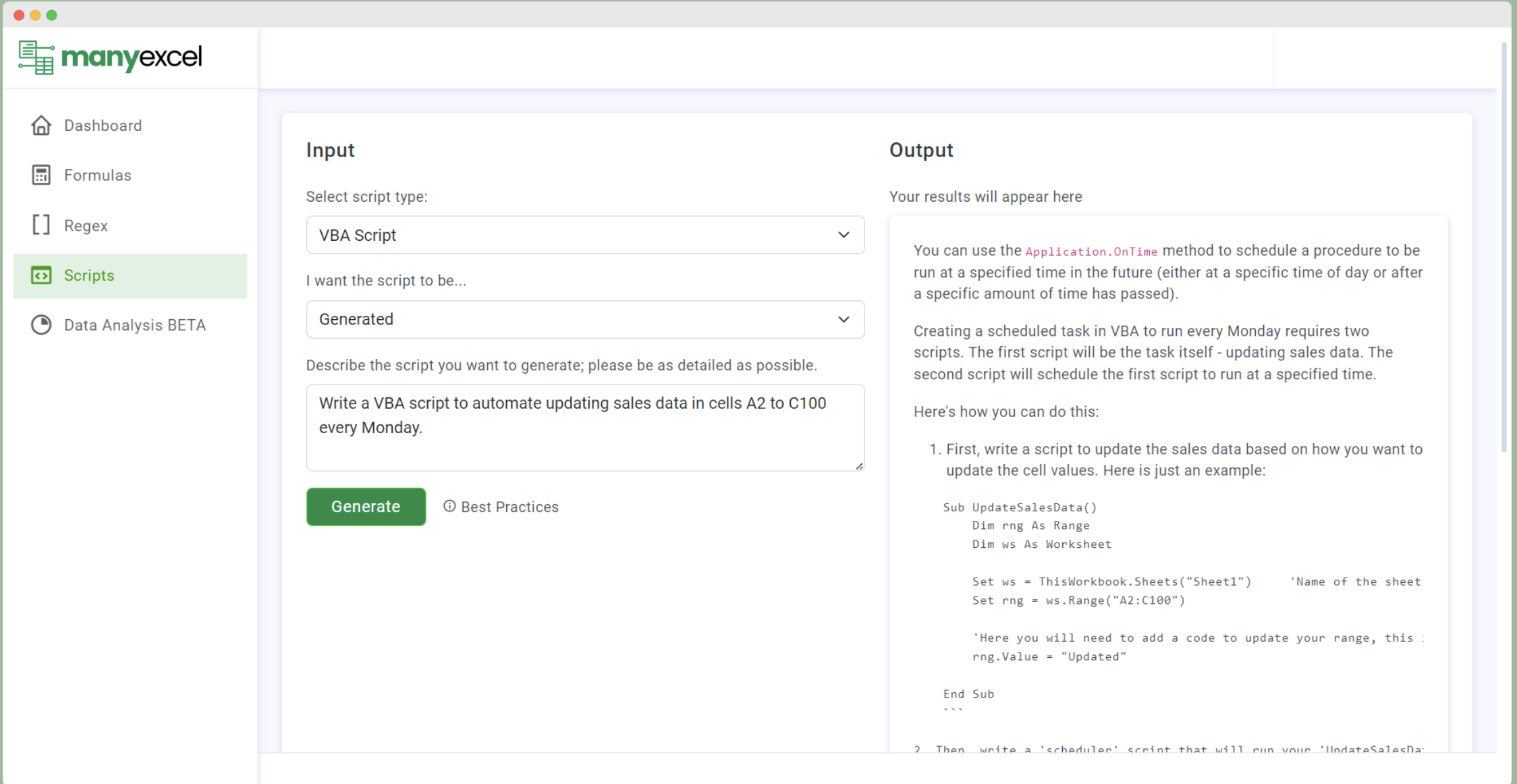Click the Input heading

pos(330,150)
